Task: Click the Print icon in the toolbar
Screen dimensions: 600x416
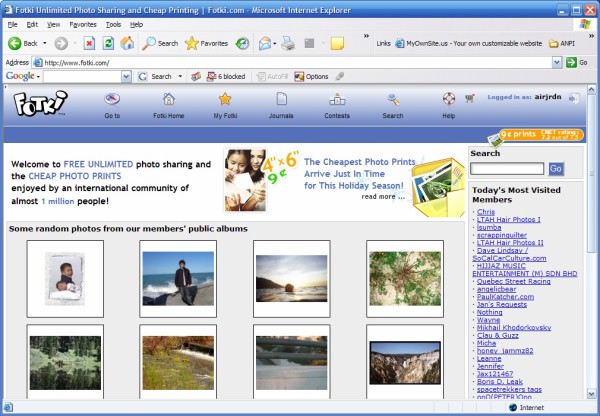Action: pyautogui.click(x=288, y=44)
